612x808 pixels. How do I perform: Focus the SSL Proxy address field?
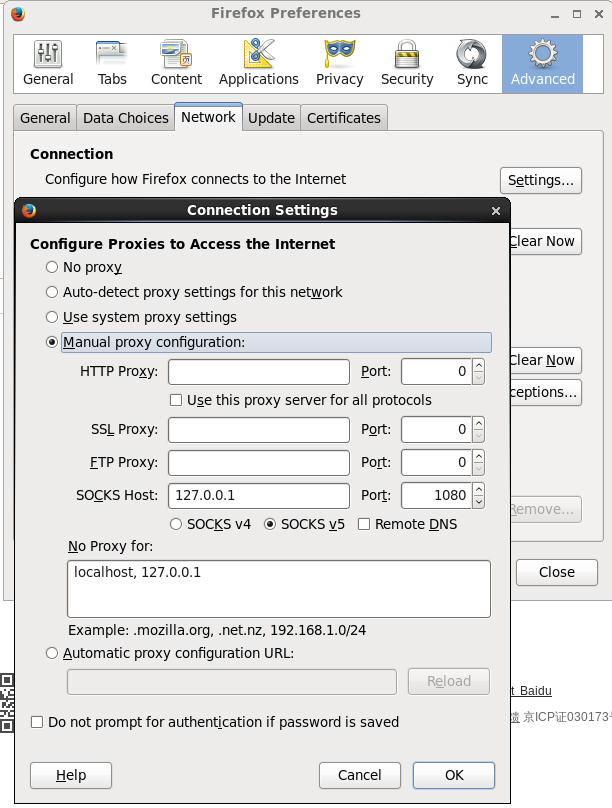tap(259, 430)
